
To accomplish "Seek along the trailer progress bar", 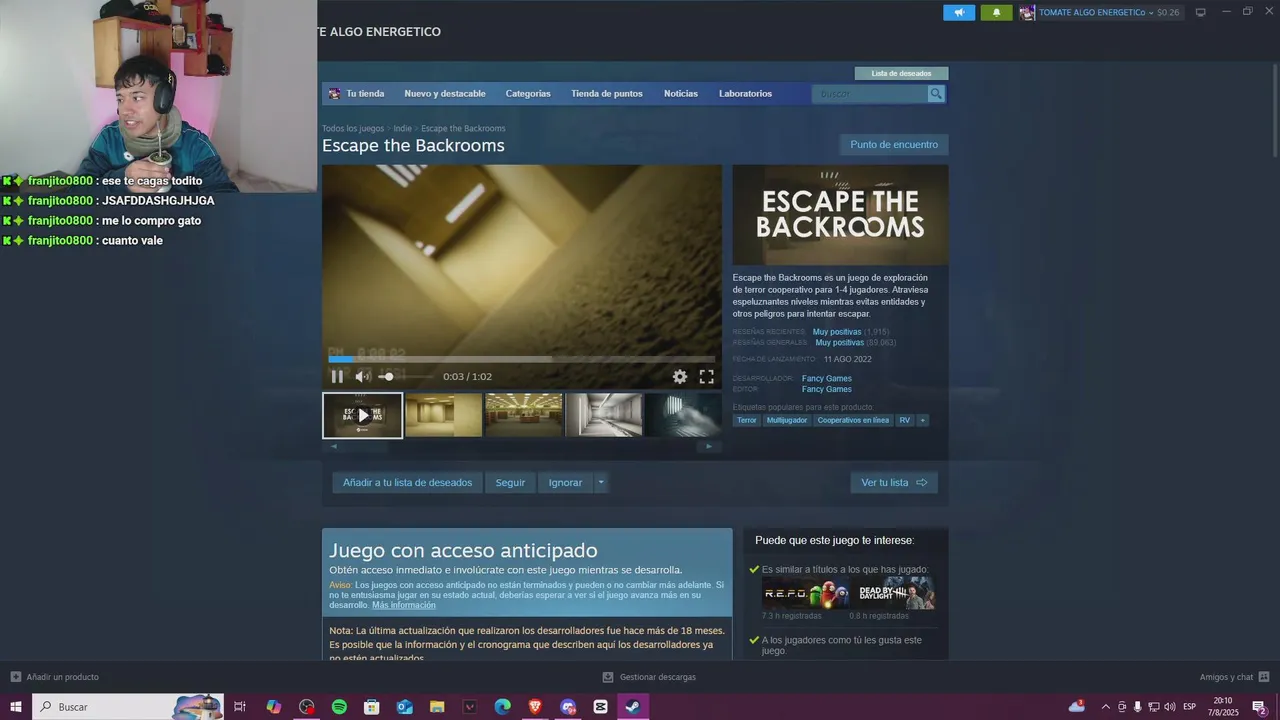I will click(522, 358).
